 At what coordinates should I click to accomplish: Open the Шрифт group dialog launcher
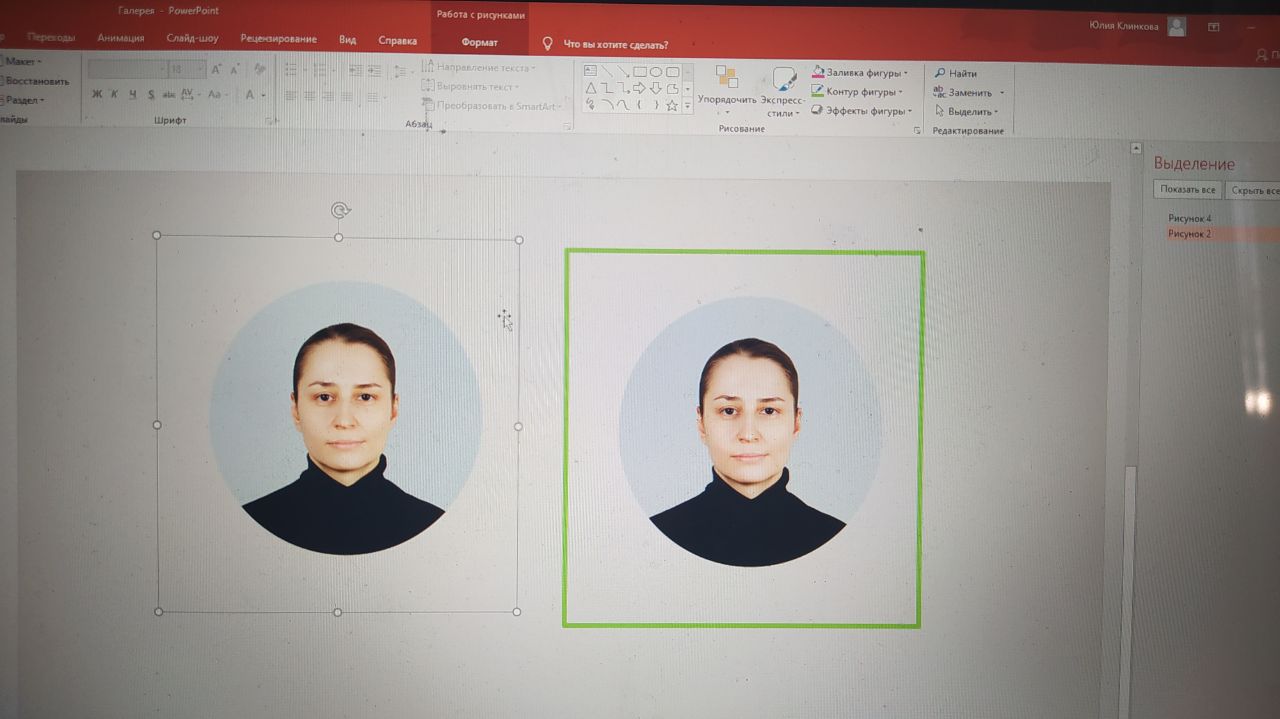click(x=270, y=121)
